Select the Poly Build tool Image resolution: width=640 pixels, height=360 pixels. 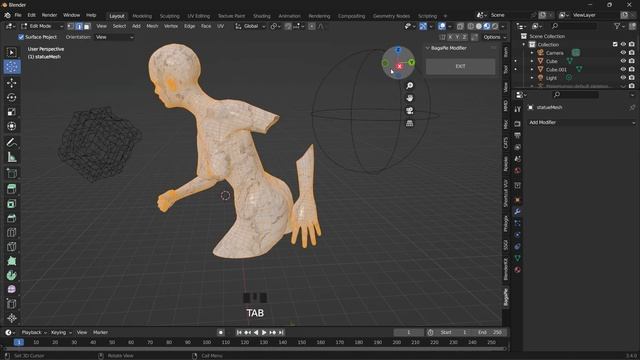pos(11,261)
